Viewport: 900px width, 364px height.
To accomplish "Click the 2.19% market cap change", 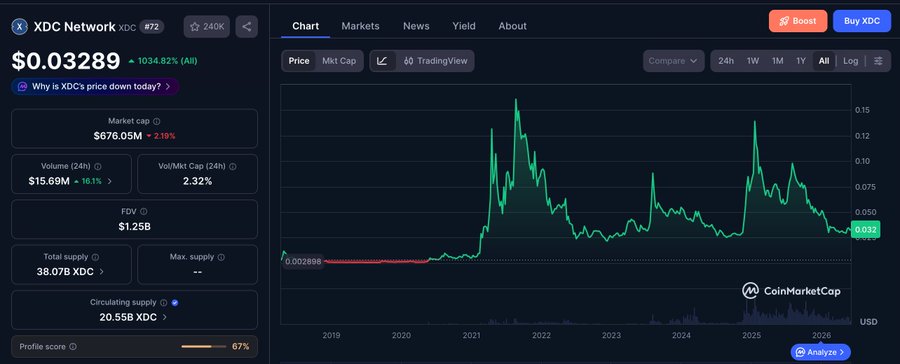I will tap(164, 136).
